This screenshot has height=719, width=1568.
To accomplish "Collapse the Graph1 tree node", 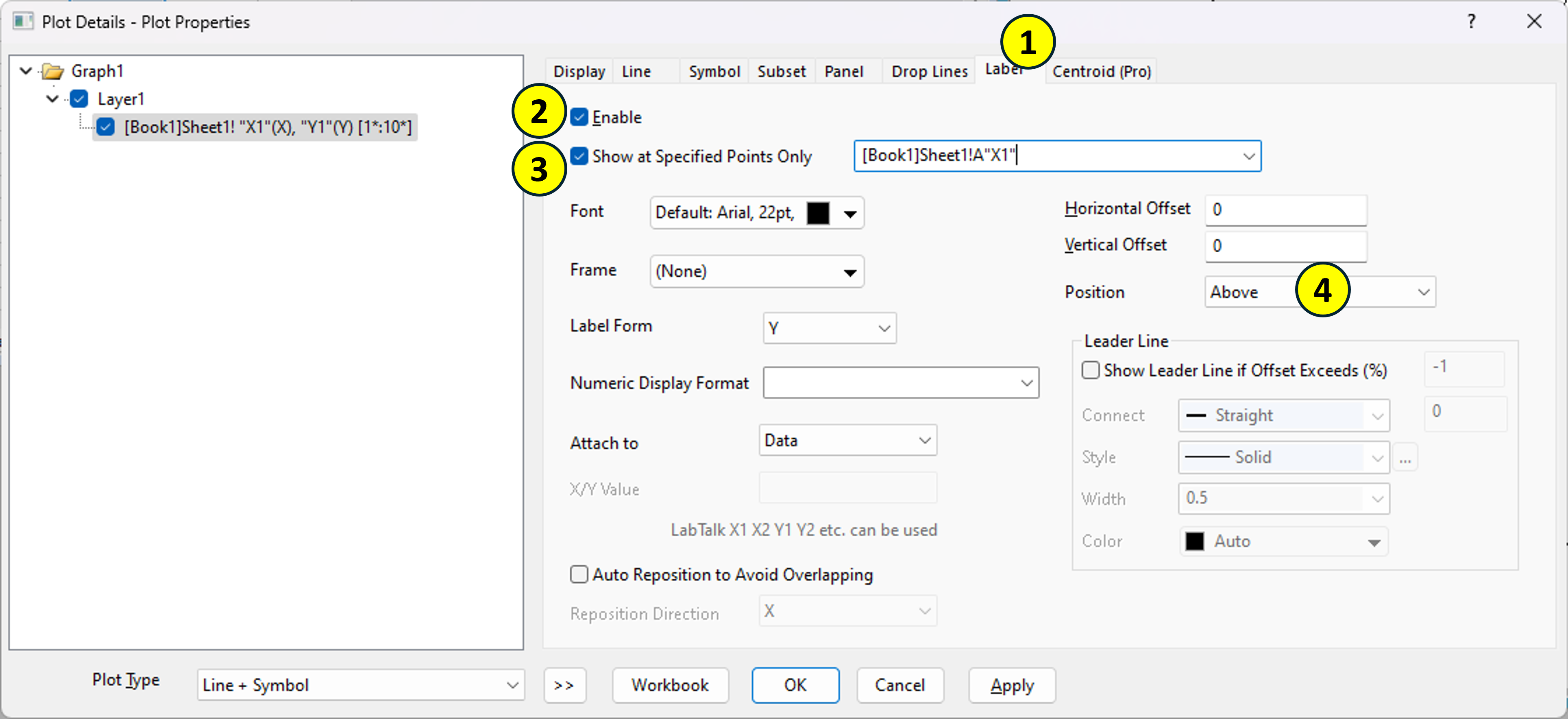I will pos(26,71).
